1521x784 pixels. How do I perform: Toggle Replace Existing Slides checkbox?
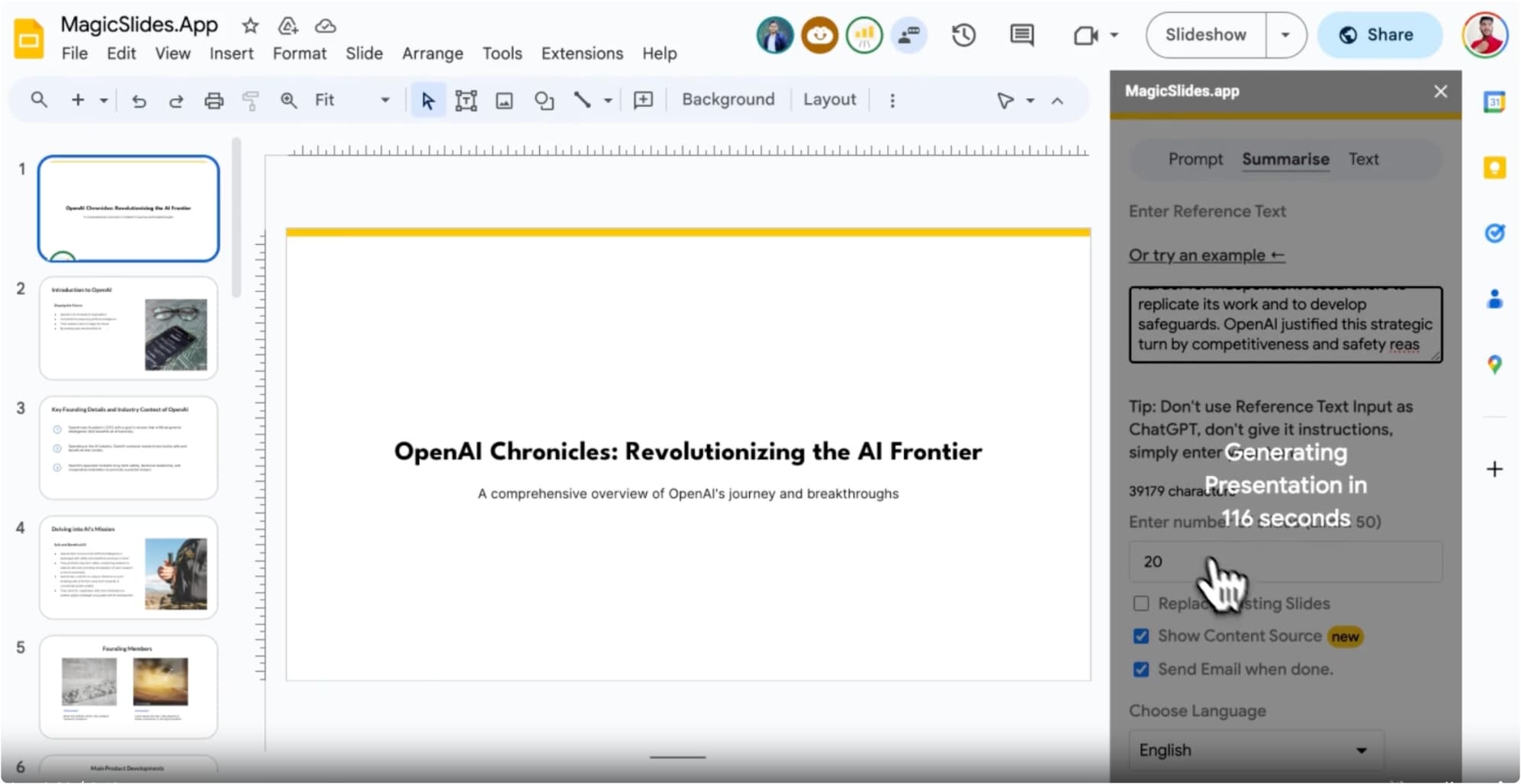(1140, 603)
